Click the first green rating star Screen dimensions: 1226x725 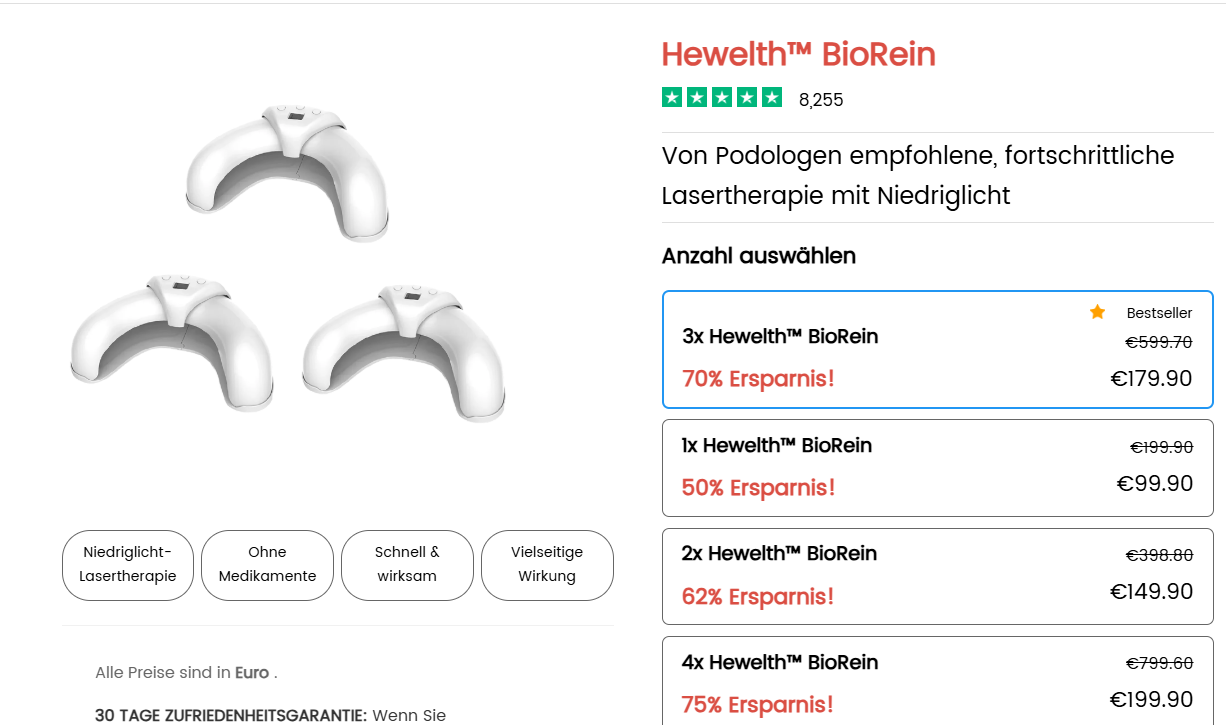(x=672, y=97)
